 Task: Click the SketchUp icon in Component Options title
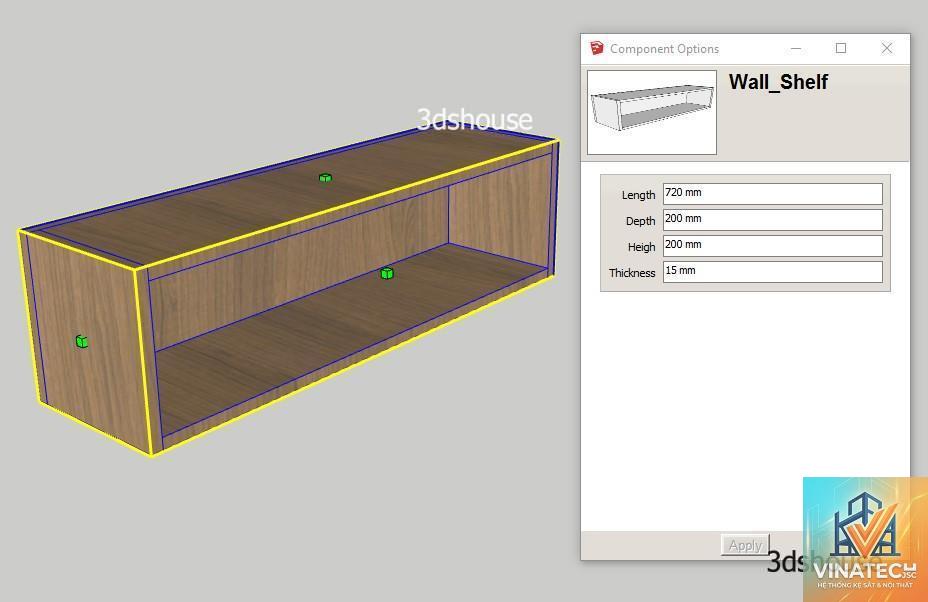point(597,48)
